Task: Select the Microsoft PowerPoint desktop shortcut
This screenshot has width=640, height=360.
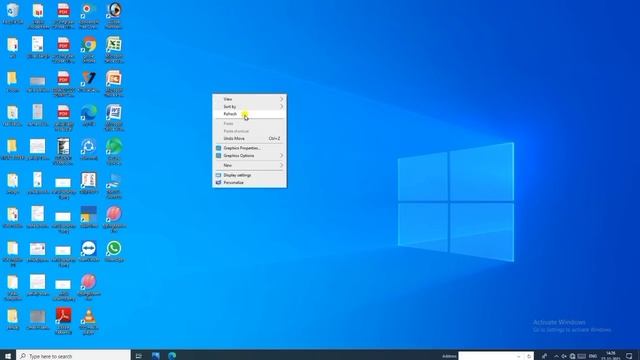Action: pyautogui.click(x=114, y=83)
